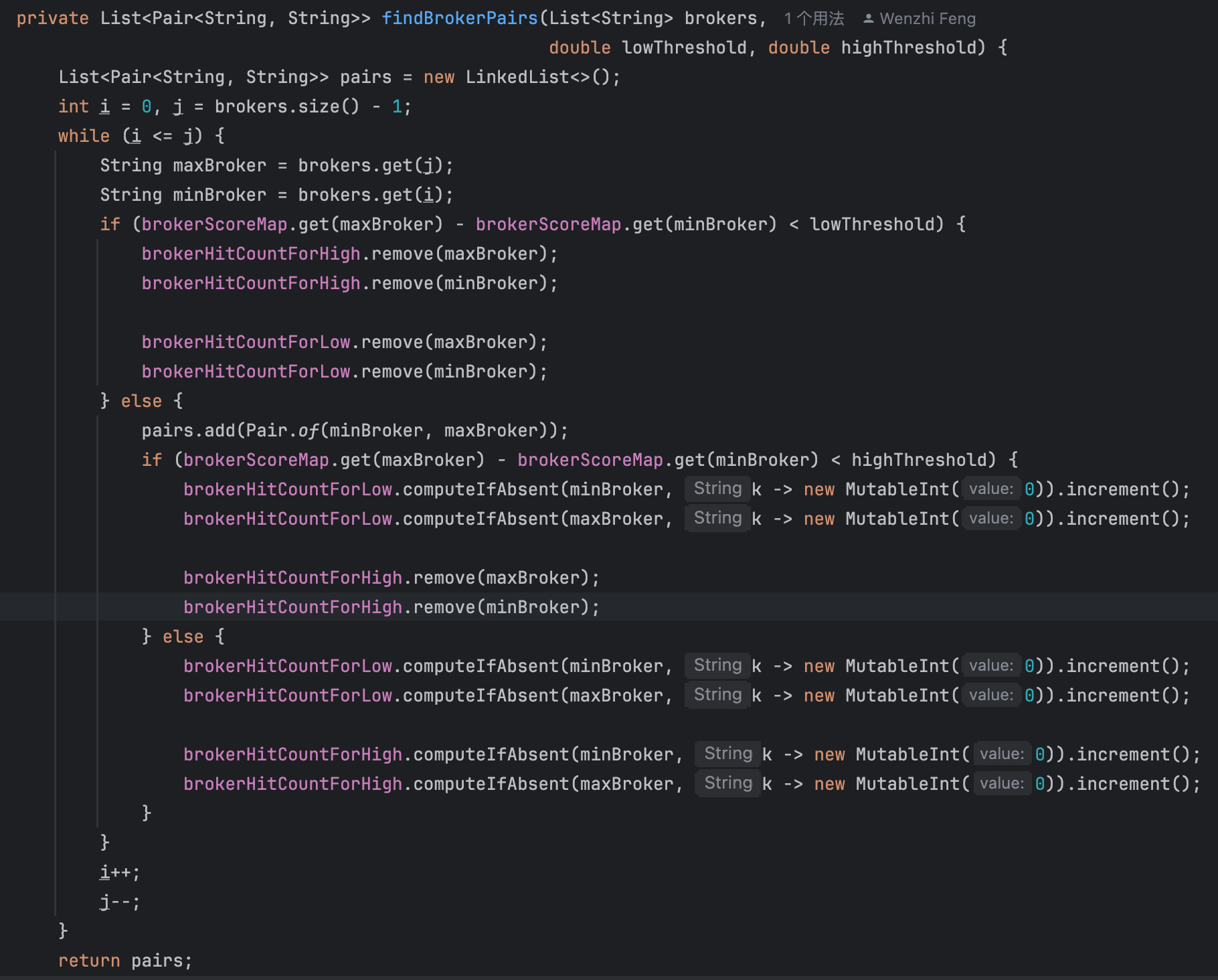The image size is (1218, 980).
Task: Click the Wenzhi Feng author hint
Action: click(x=927, y=19)
